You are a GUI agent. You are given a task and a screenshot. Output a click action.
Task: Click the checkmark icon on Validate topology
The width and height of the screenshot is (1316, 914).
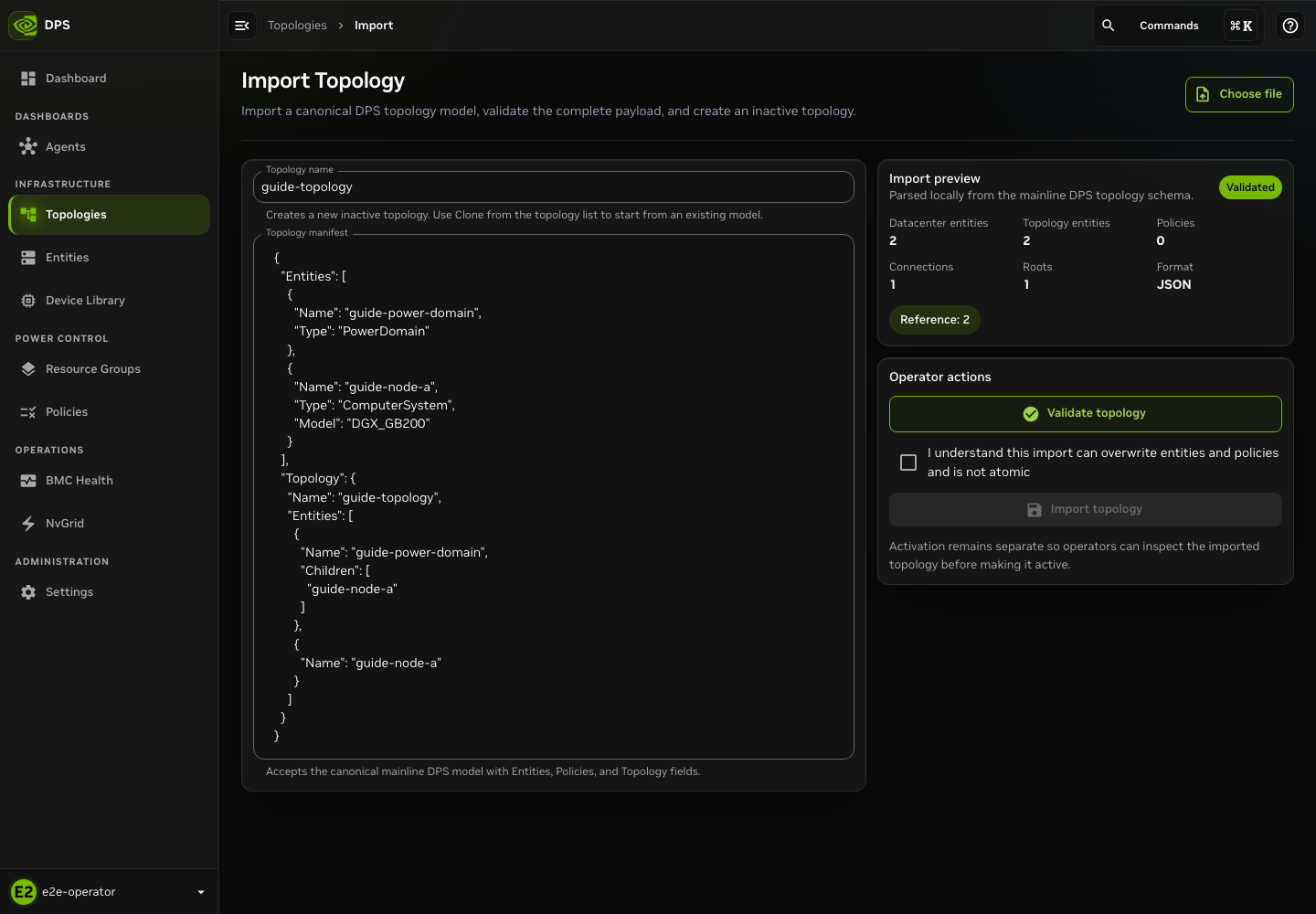tap(1031, 414)
